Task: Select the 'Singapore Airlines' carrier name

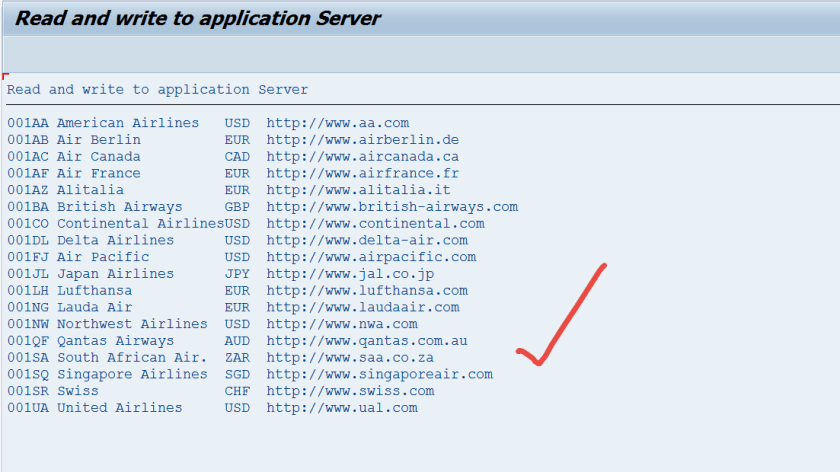Action: click(132, 374)
